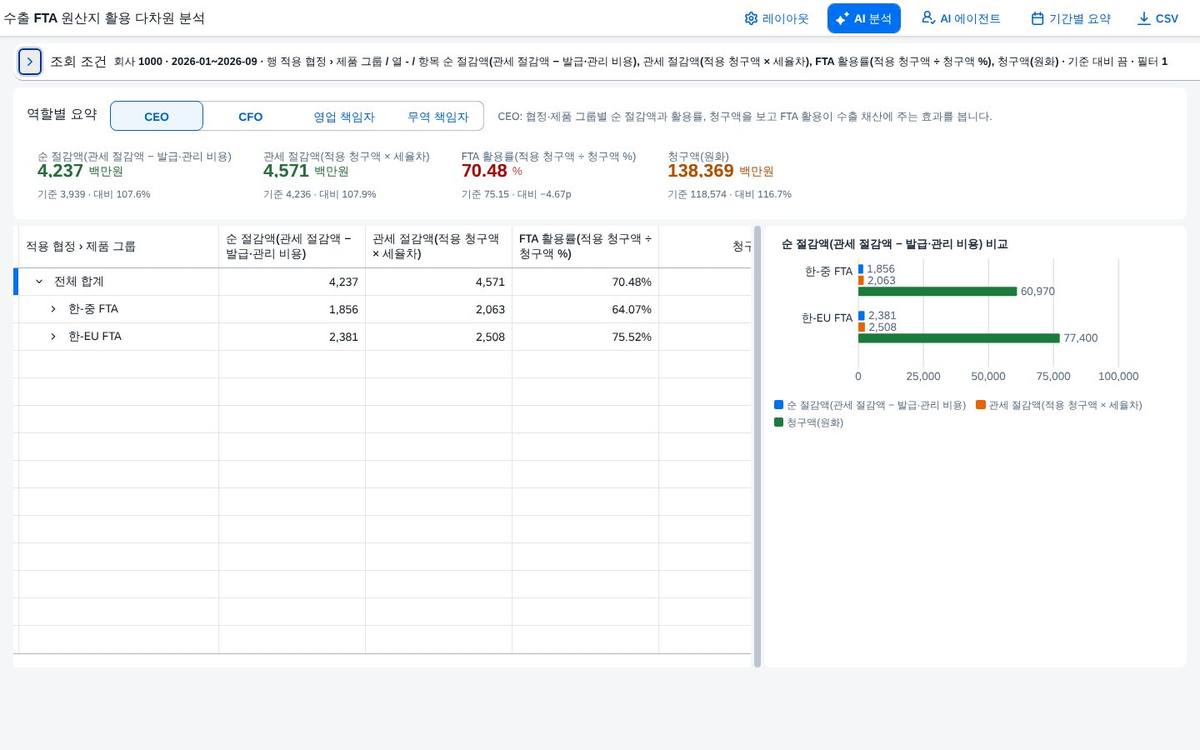This screenshot has width=1200, height=750.
Task: Click 적용 협정 › 제품 그룹 column header
Action: pos(118,246)
